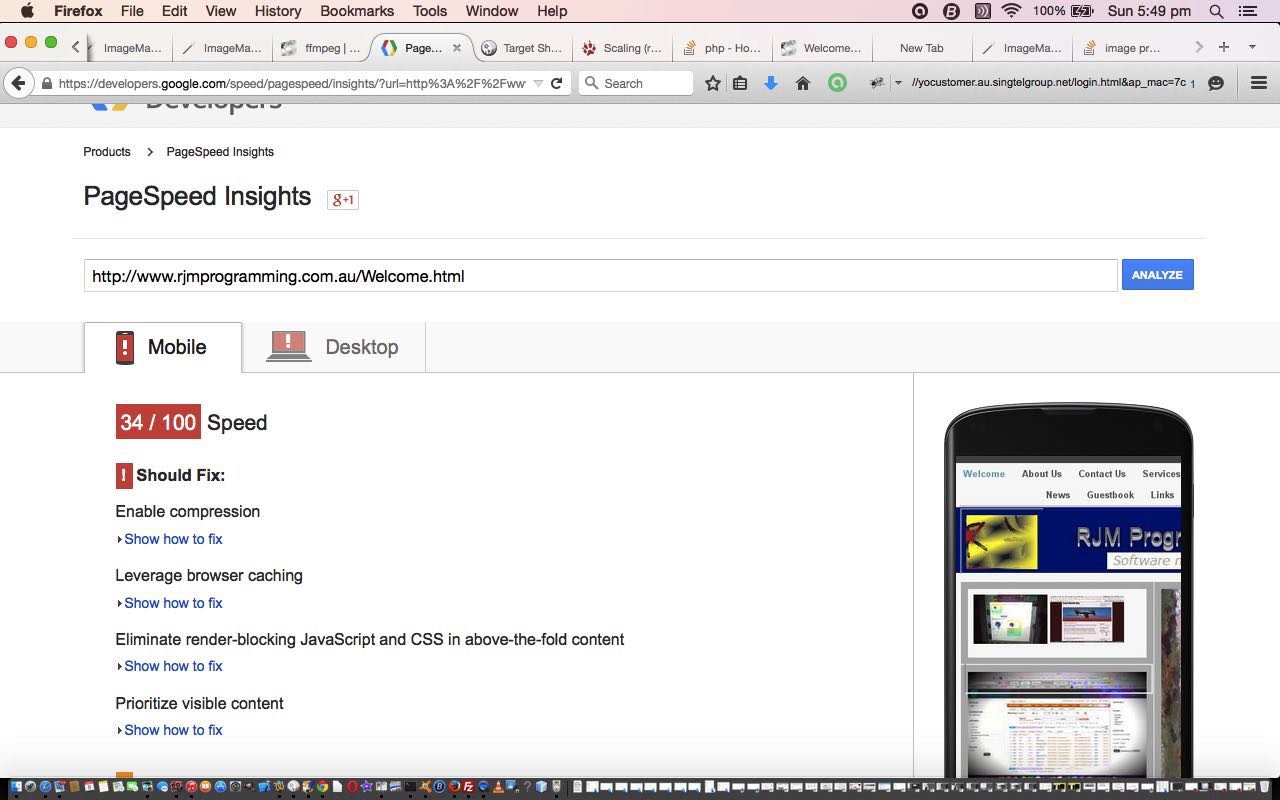Viewport: 1280px width, 800px height.
Task: Reload the page with the refresh icon
Action: (557, 83)
